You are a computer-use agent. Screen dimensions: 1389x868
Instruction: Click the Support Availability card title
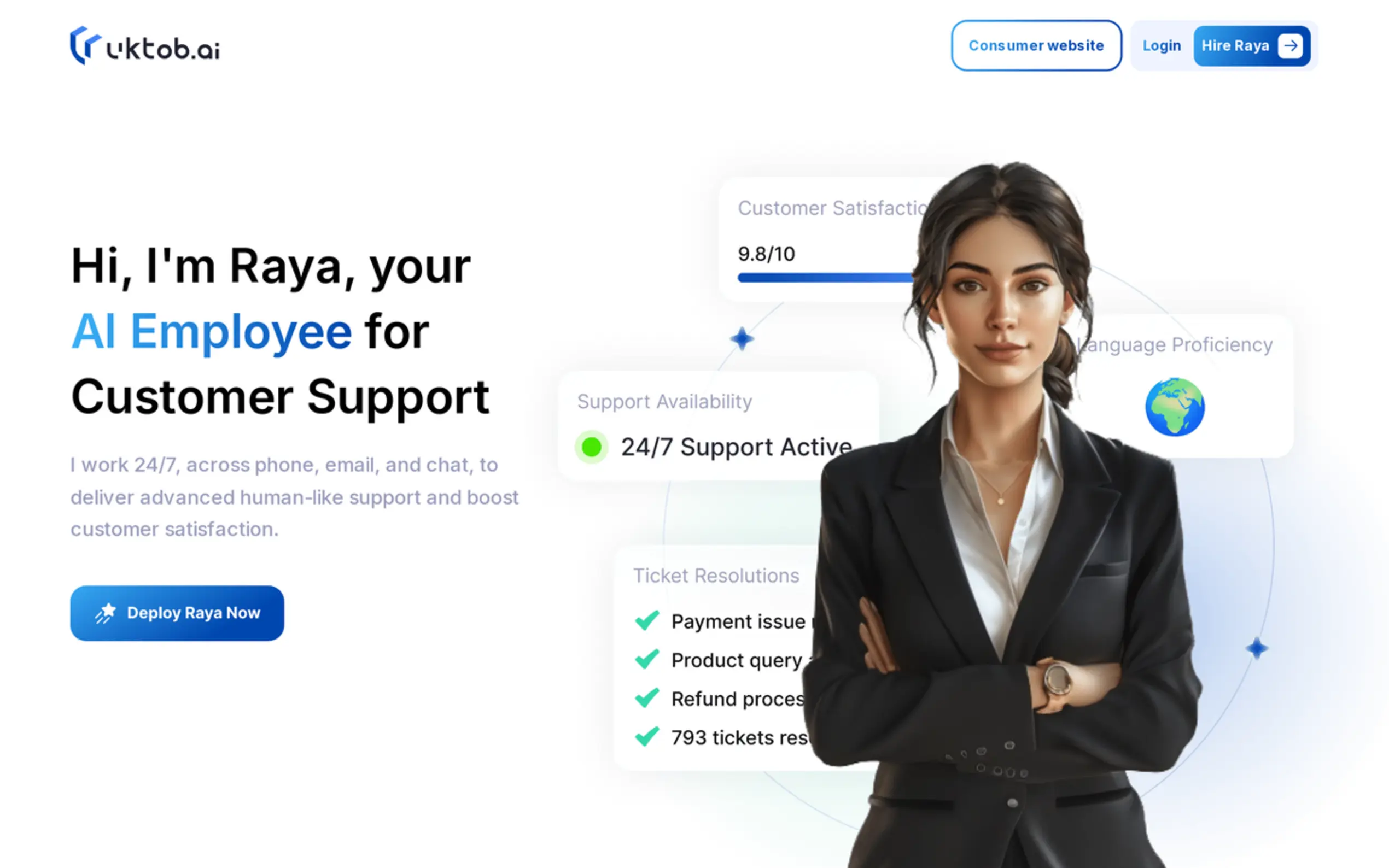tap(664, 401)
